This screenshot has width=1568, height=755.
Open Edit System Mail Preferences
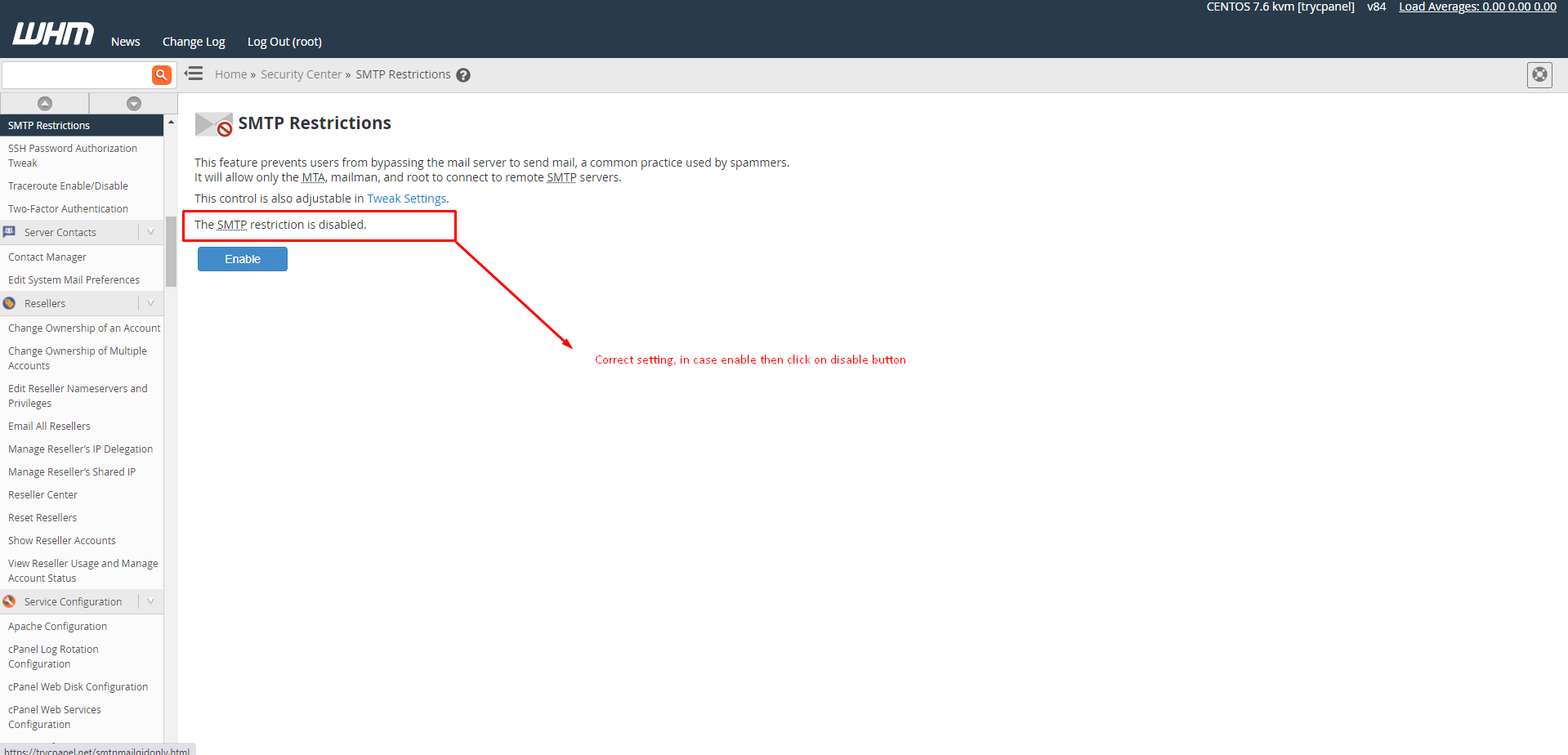(x=74, y=280)
